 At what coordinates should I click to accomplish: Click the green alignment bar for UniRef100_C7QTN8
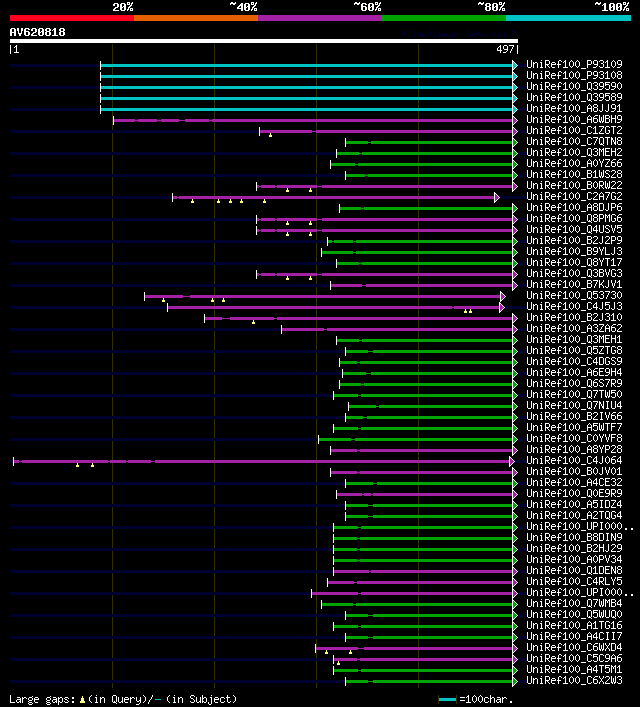(429, 142)
